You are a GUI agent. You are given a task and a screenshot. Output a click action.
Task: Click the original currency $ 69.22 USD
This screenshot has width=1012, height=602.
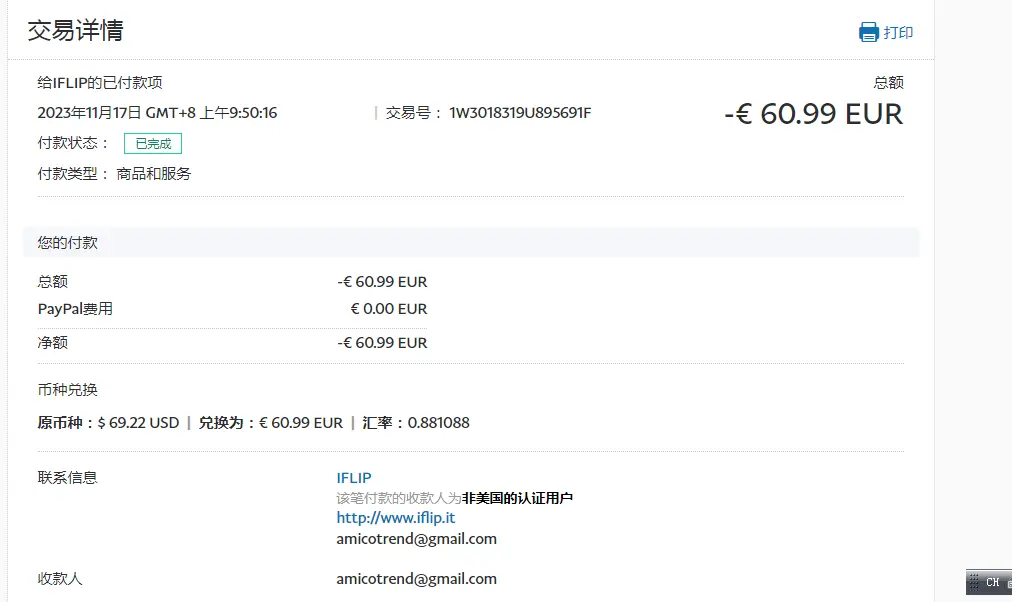(x=138, y=423)
